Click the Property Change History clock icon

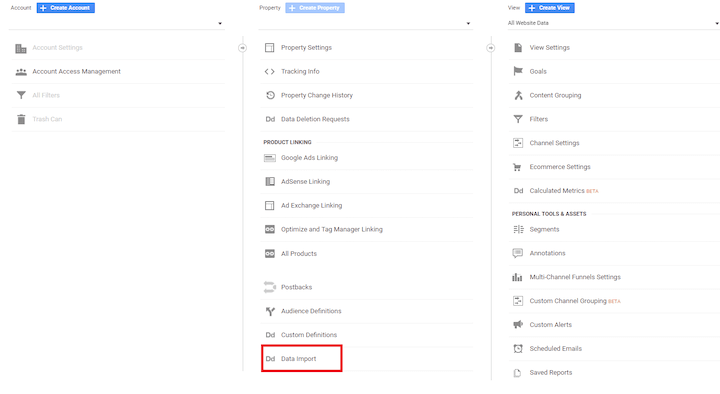270,95
